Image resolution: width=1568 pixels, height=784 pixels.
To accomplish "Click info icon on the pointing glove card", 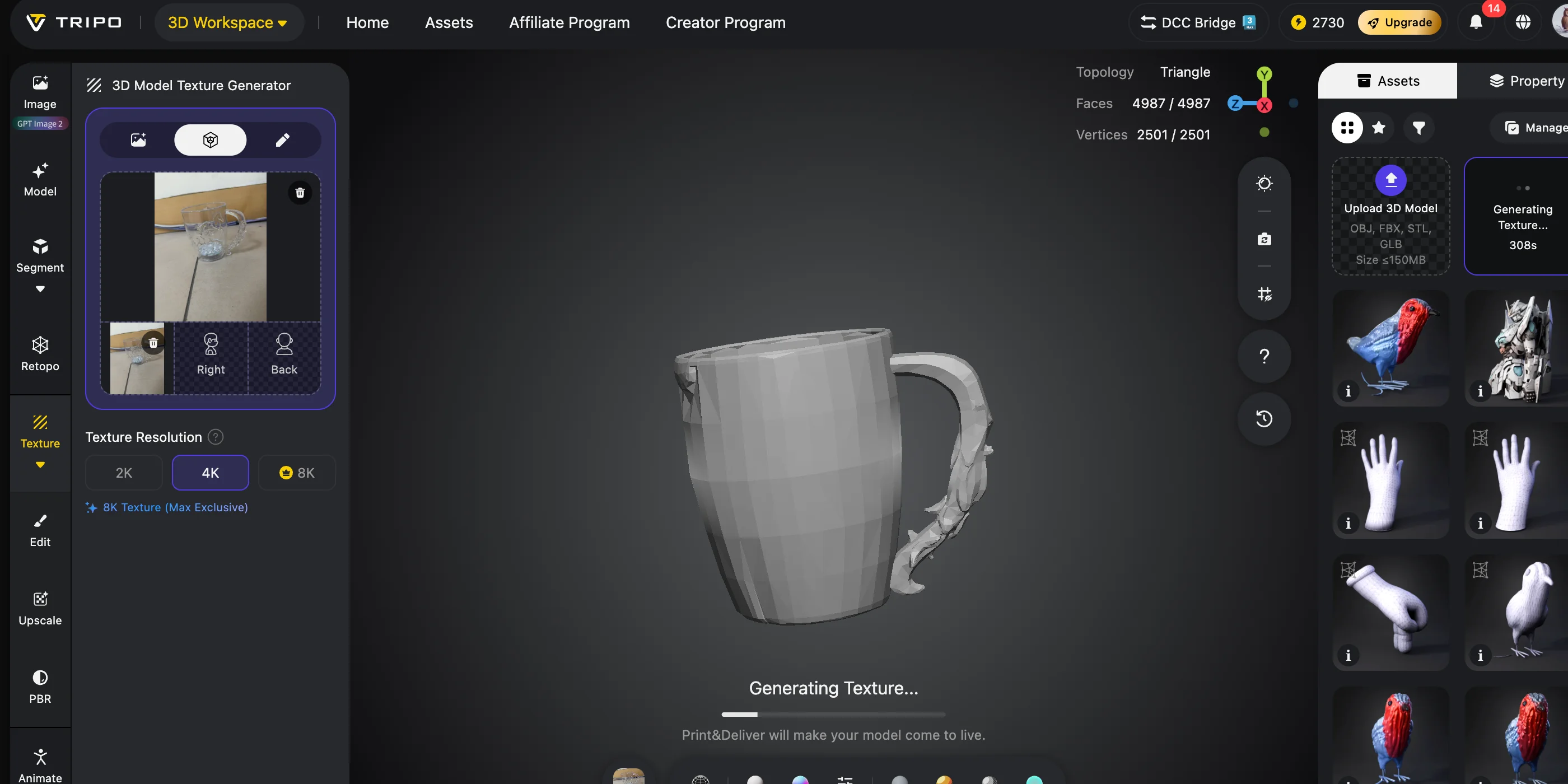I will (1348, 655).
